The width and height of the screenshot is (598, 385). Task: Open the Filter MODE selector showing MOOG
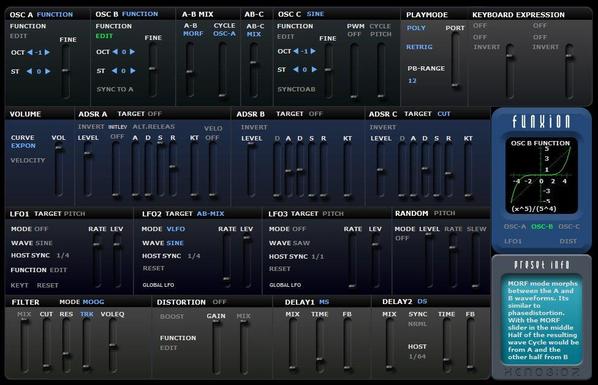93,302
